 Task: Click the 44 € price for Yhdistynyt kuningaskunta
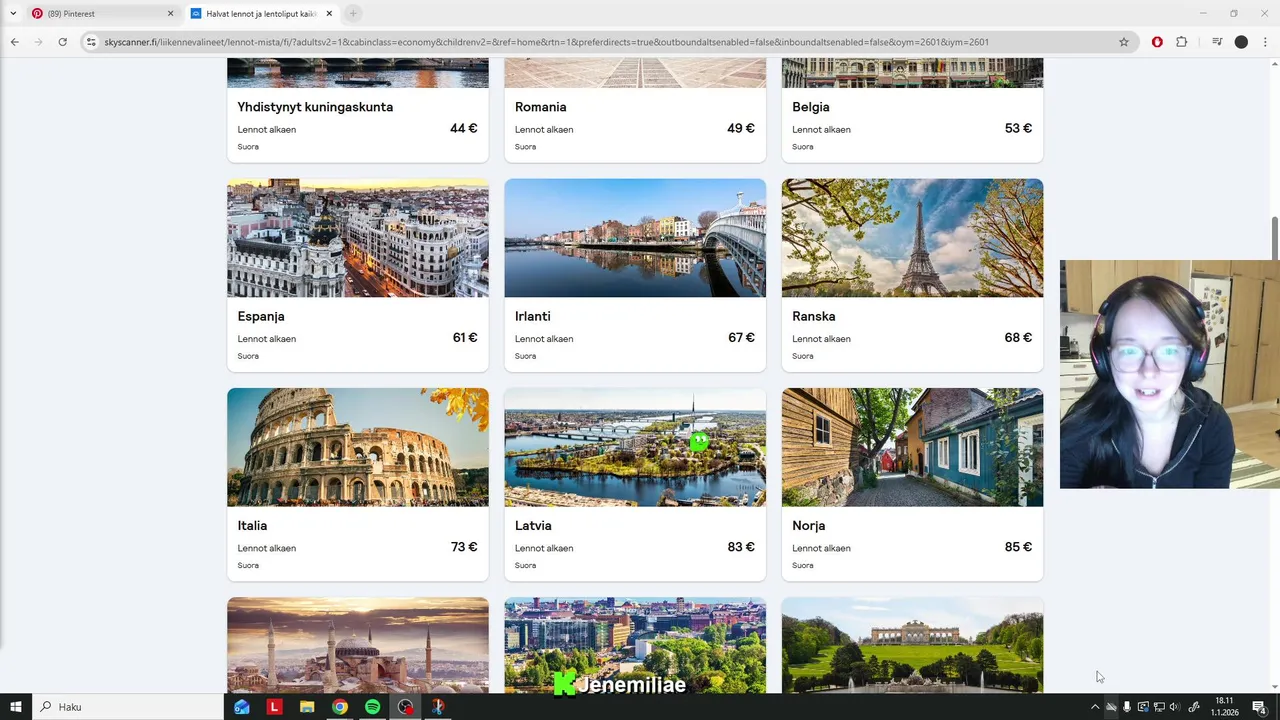click(x=464, y=128)
